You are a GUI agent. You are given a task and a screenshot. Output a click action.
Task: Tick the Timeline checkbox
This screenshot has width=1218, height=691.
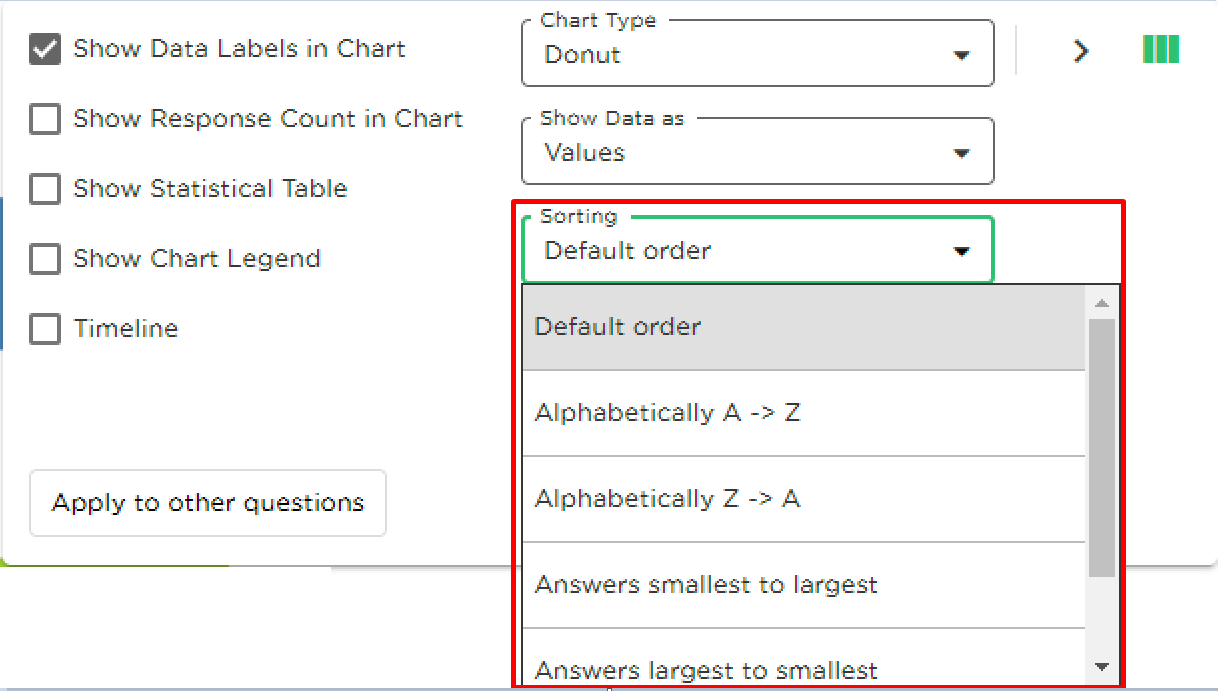[x=45, y=329]
